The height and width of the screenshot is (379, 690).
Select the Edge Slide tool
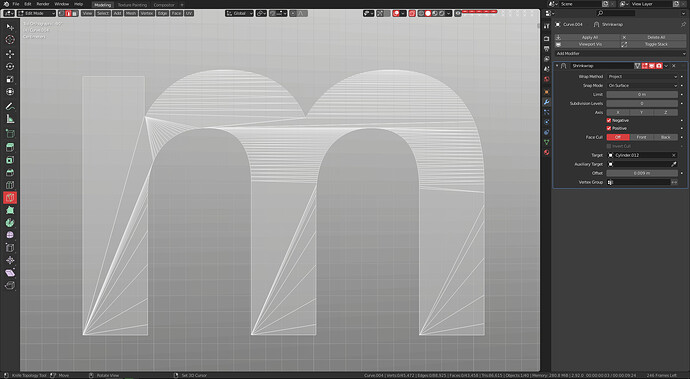point(10,248)
